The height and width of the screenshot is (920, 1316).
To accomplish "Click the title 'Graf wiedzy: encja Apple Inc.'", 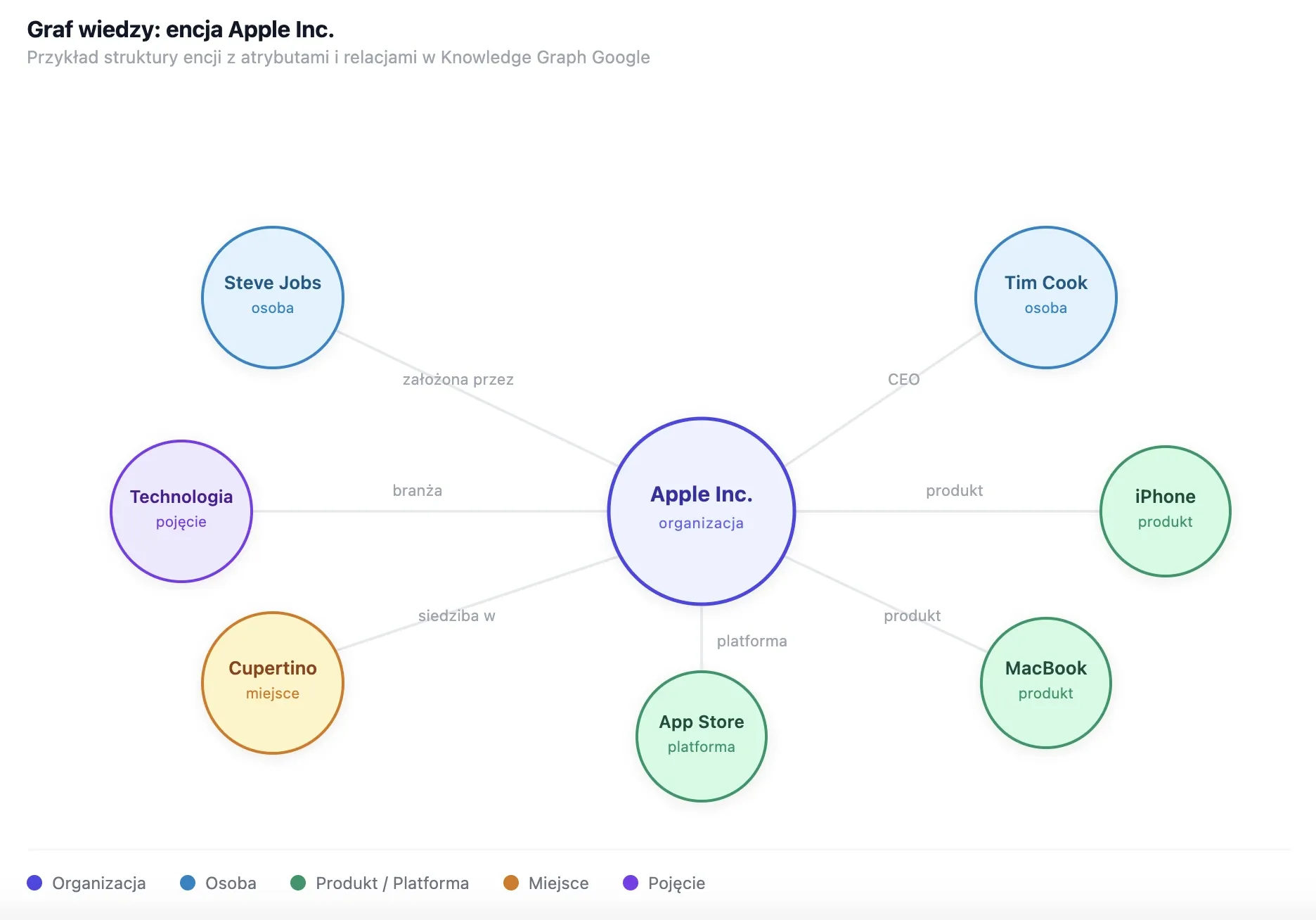I will coord(181,30).
